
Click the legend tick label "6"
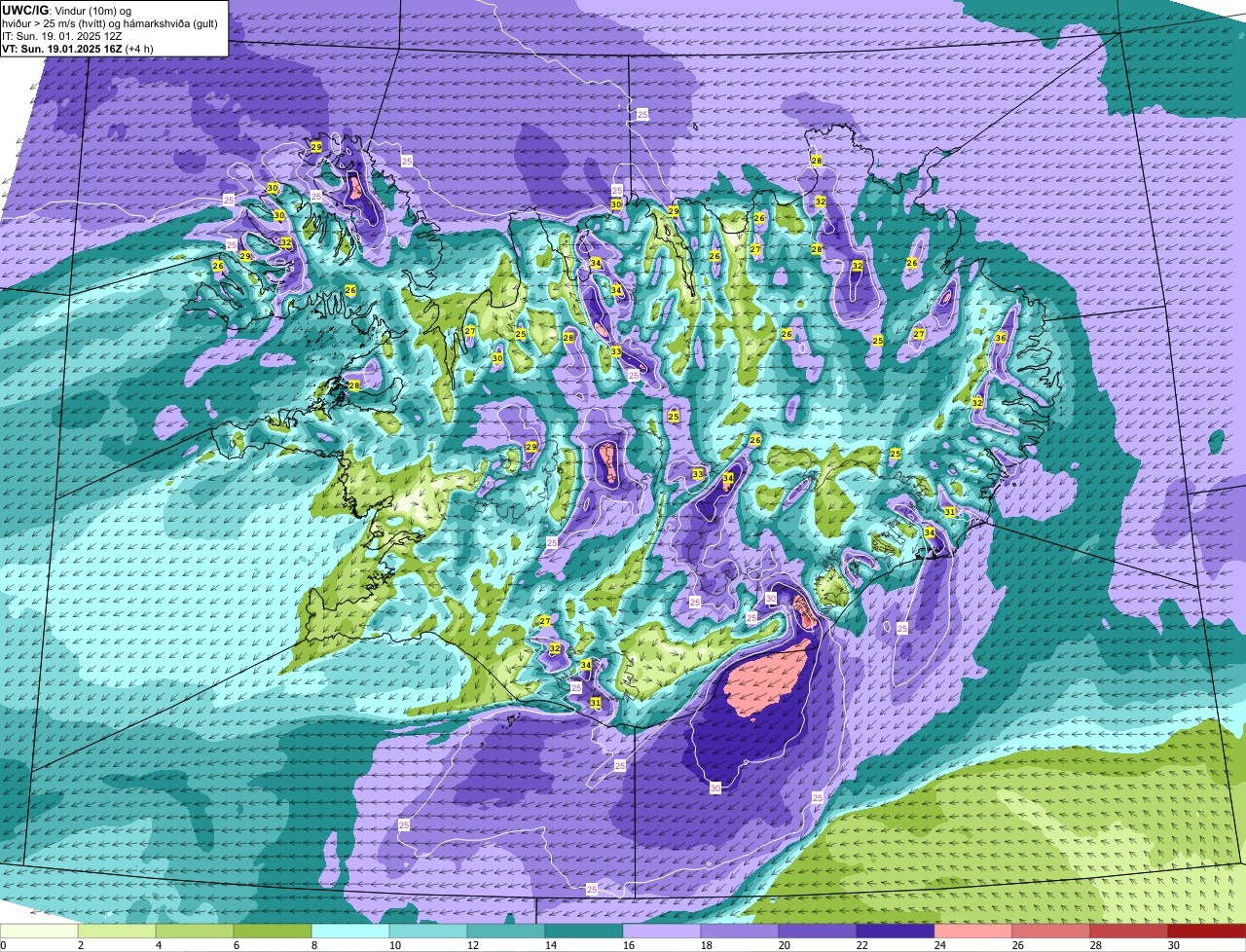click(x=237, y=945)
